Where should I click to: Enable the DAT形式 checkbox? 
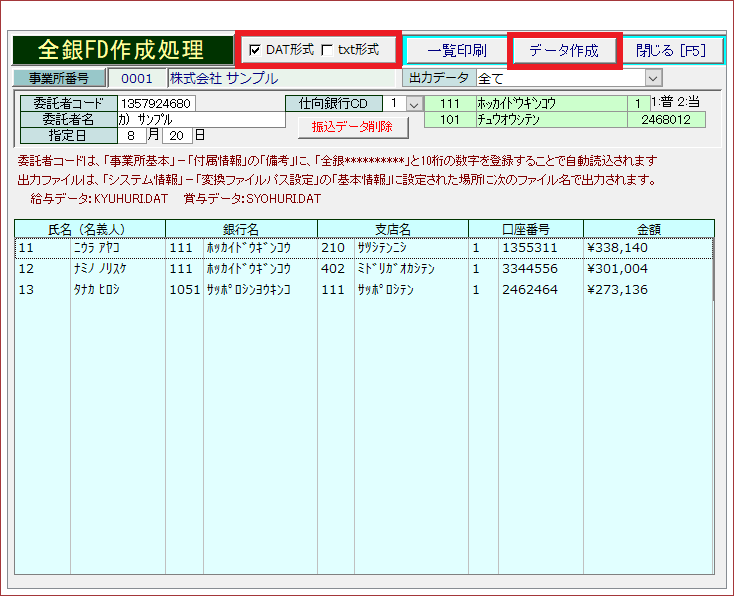(255, 50)
